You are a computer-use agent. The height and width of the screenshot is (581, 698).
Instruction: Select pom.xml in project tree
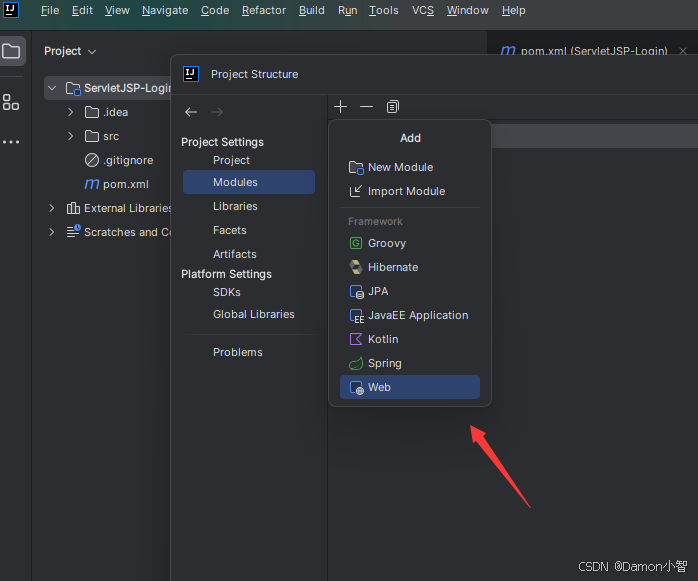(x=117, y=184)
